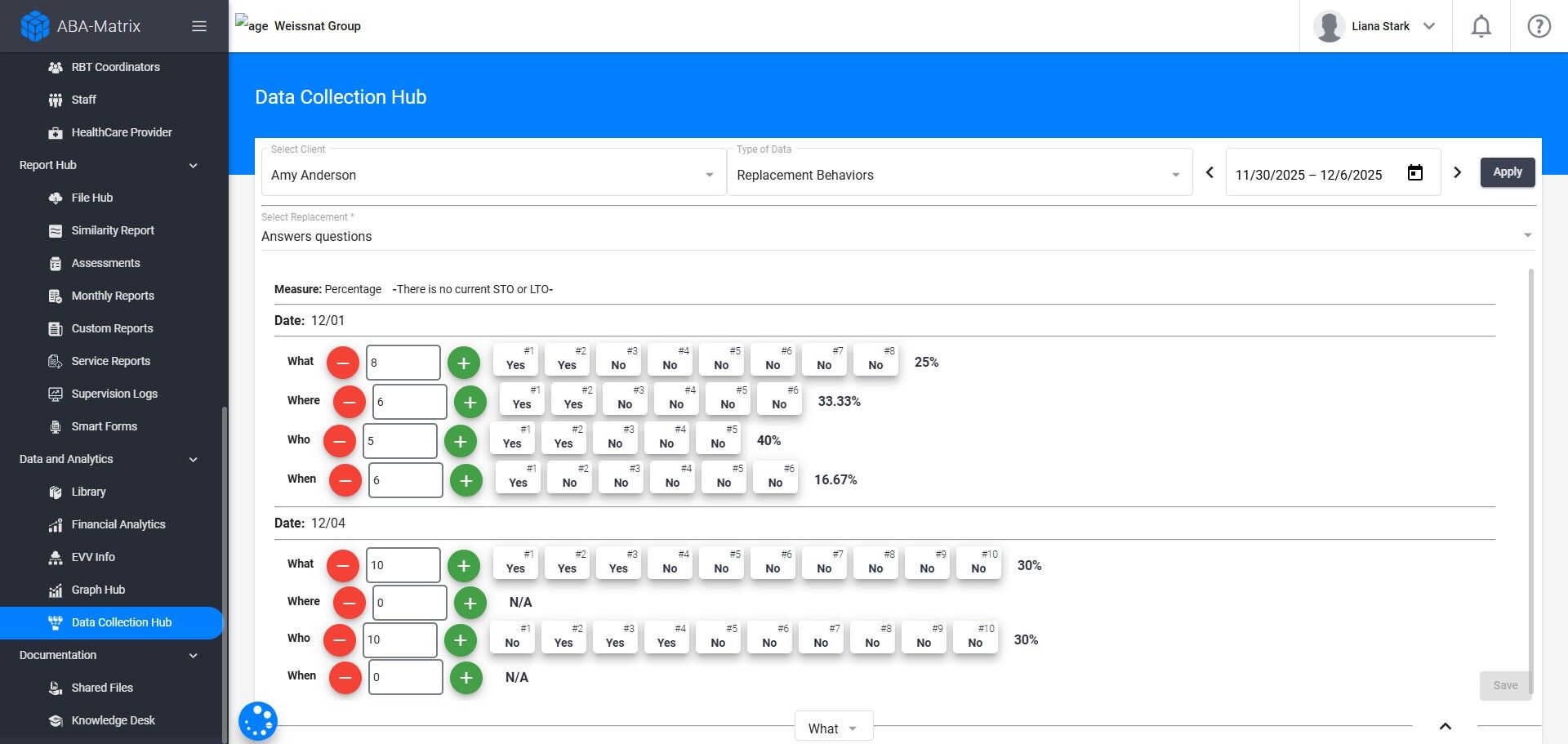
Task: Open the cookie settings icon
Action: (258, 721)
